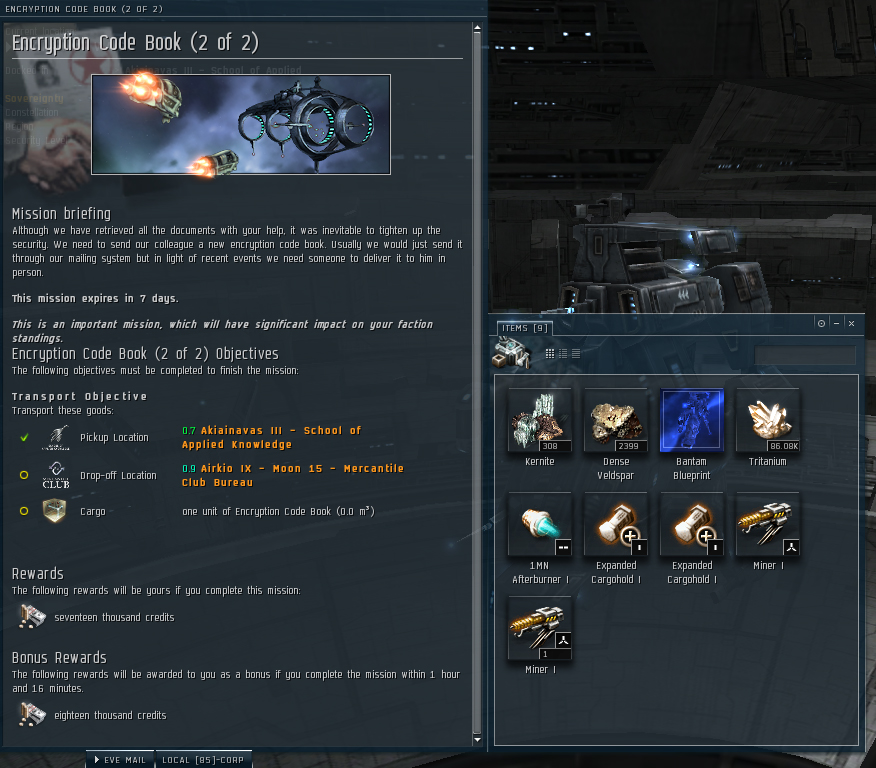The image size is (876, 768).
Task: Open the Akiainavas III pickup location link
Action: [272, 437]
